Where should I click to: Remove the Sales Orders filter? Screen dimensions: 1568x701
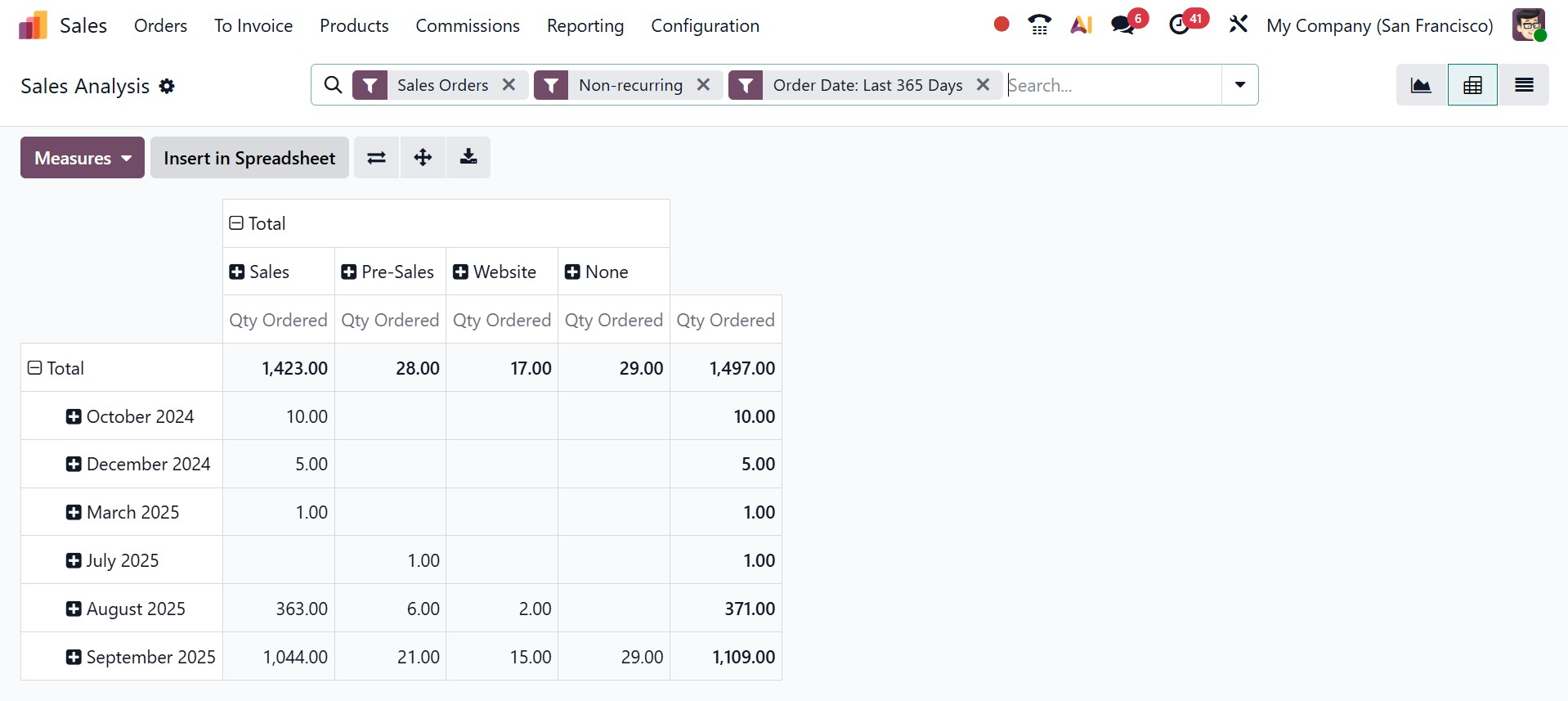pos(508,85)
